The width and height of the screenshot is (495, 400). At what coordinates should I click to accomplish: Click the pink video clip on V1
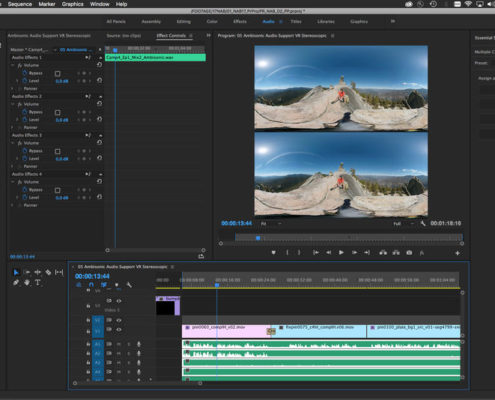[x=226, y=331]
